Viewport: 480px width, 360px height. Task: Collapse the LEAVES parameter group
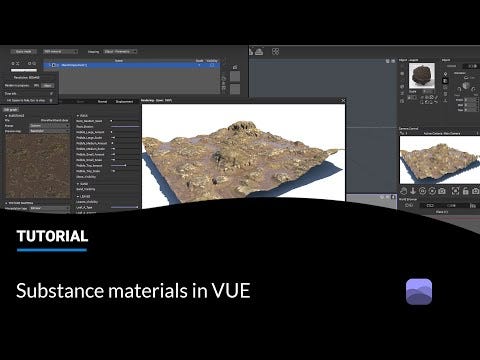[78, 196]
